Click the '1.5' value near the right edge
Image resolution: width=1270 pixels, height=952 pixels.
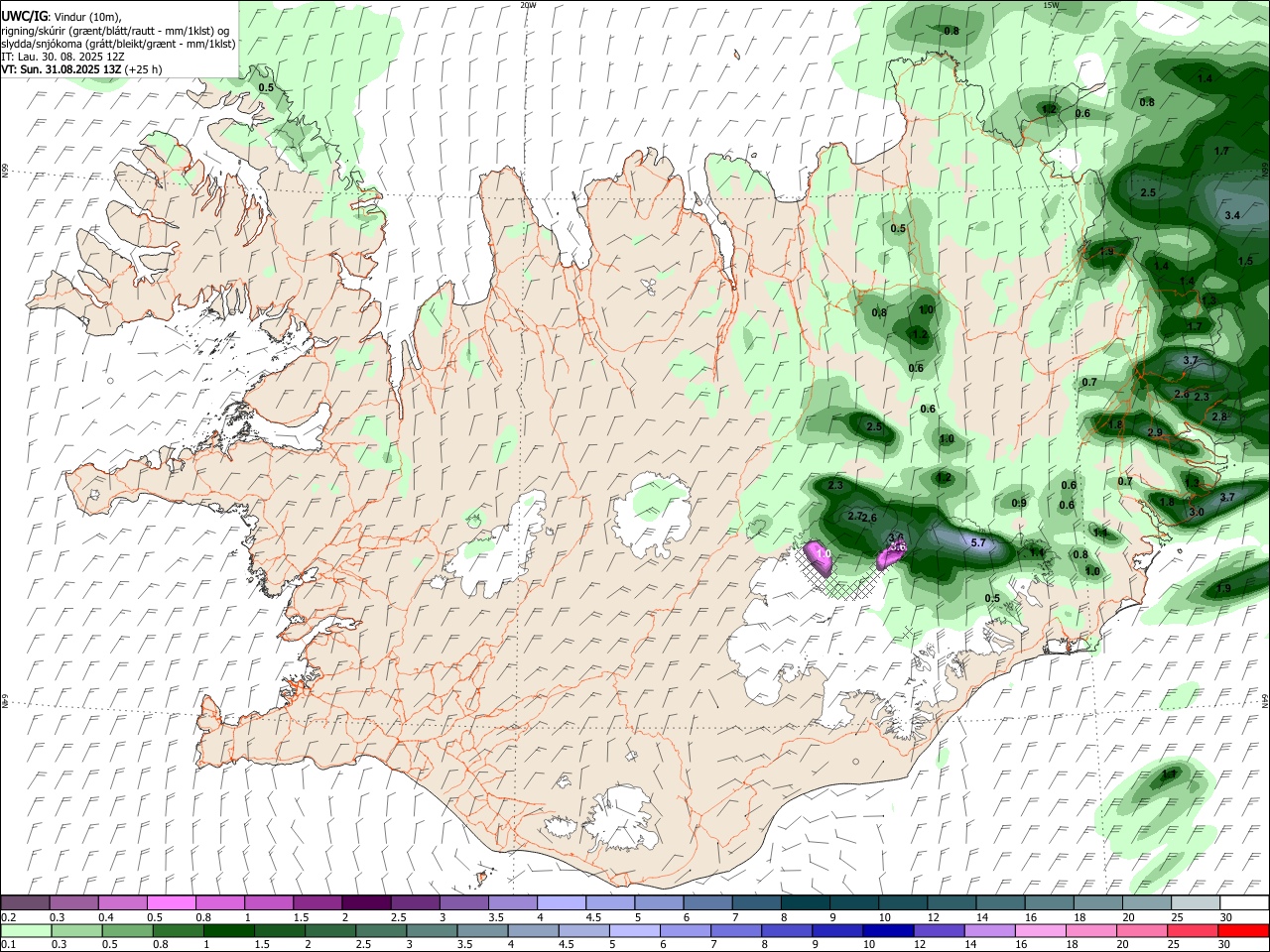click(1245, 261)
